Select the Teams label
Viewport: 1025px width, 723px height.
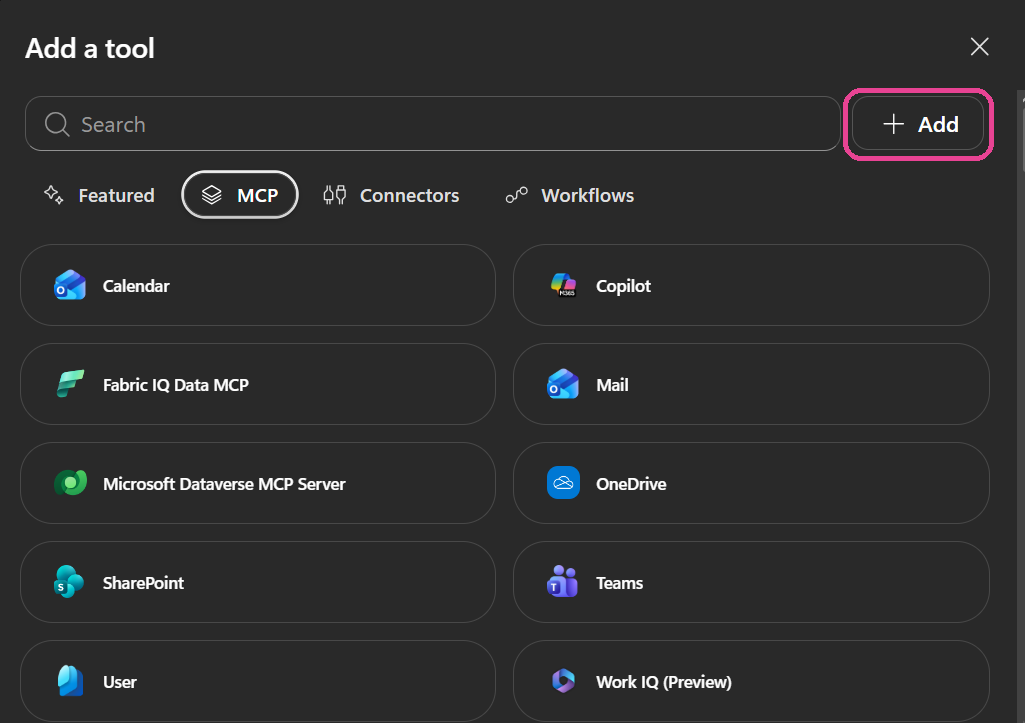pyautogui.click(x=619, y=582)
